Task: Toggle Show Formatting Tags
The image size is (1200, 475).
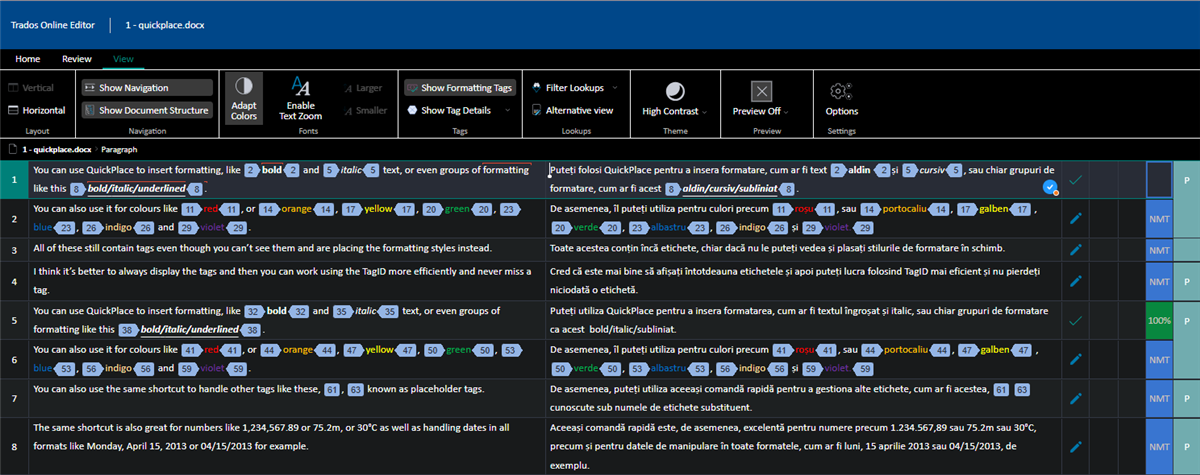Action: 460,88
